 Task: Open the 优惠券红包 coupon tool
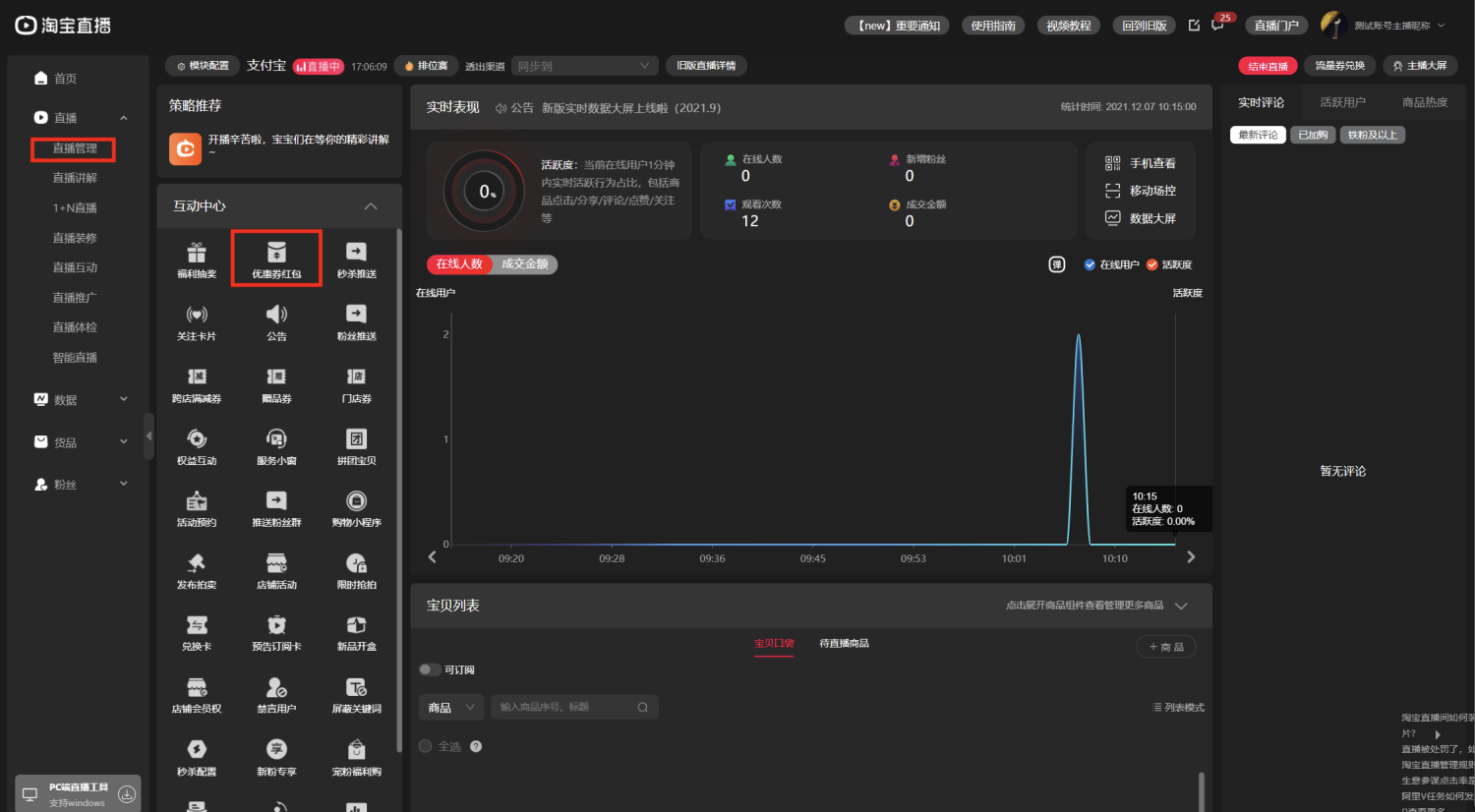[276, 261]
